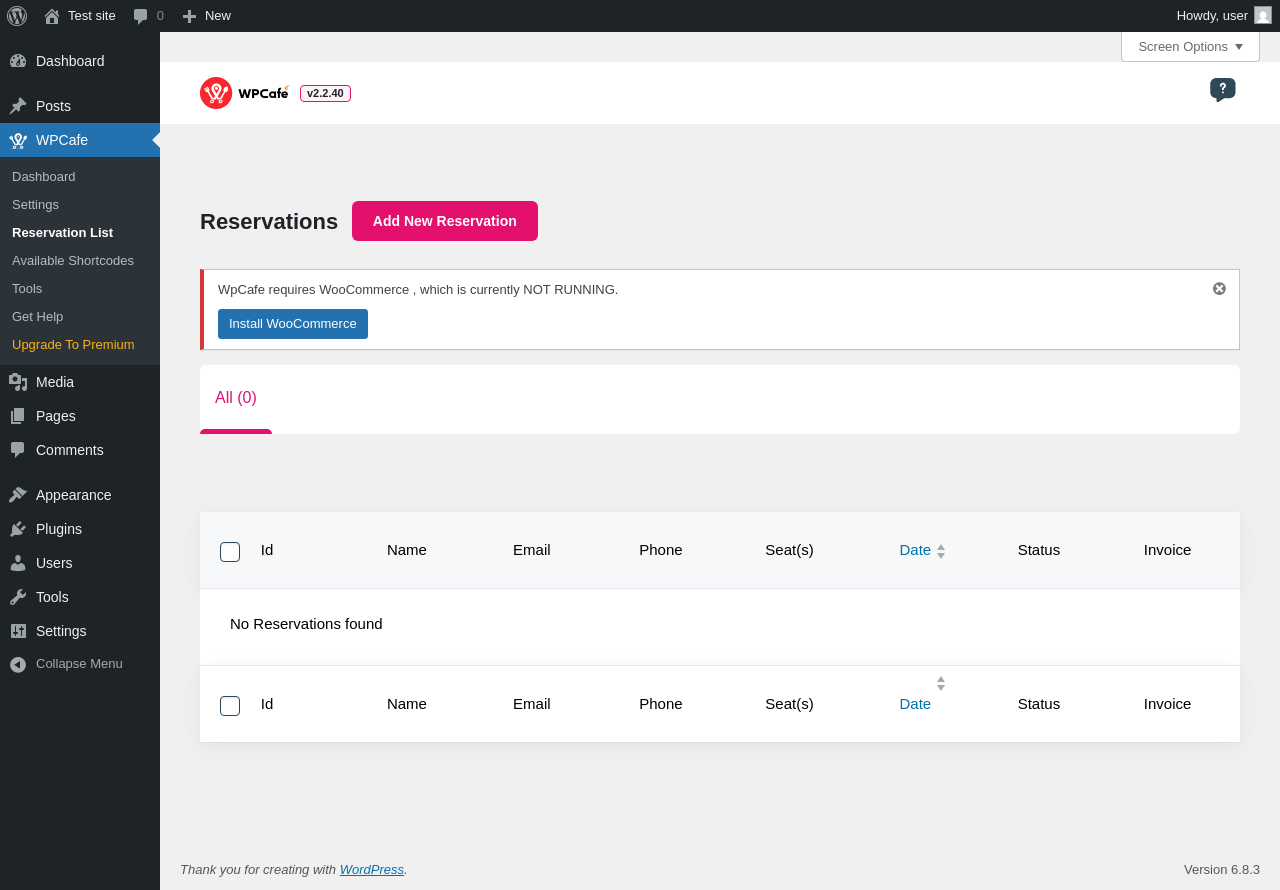Screen dimensions: 1280x890
Task: Open the Appearance paintbrush icon
Action: click(18, 495)
